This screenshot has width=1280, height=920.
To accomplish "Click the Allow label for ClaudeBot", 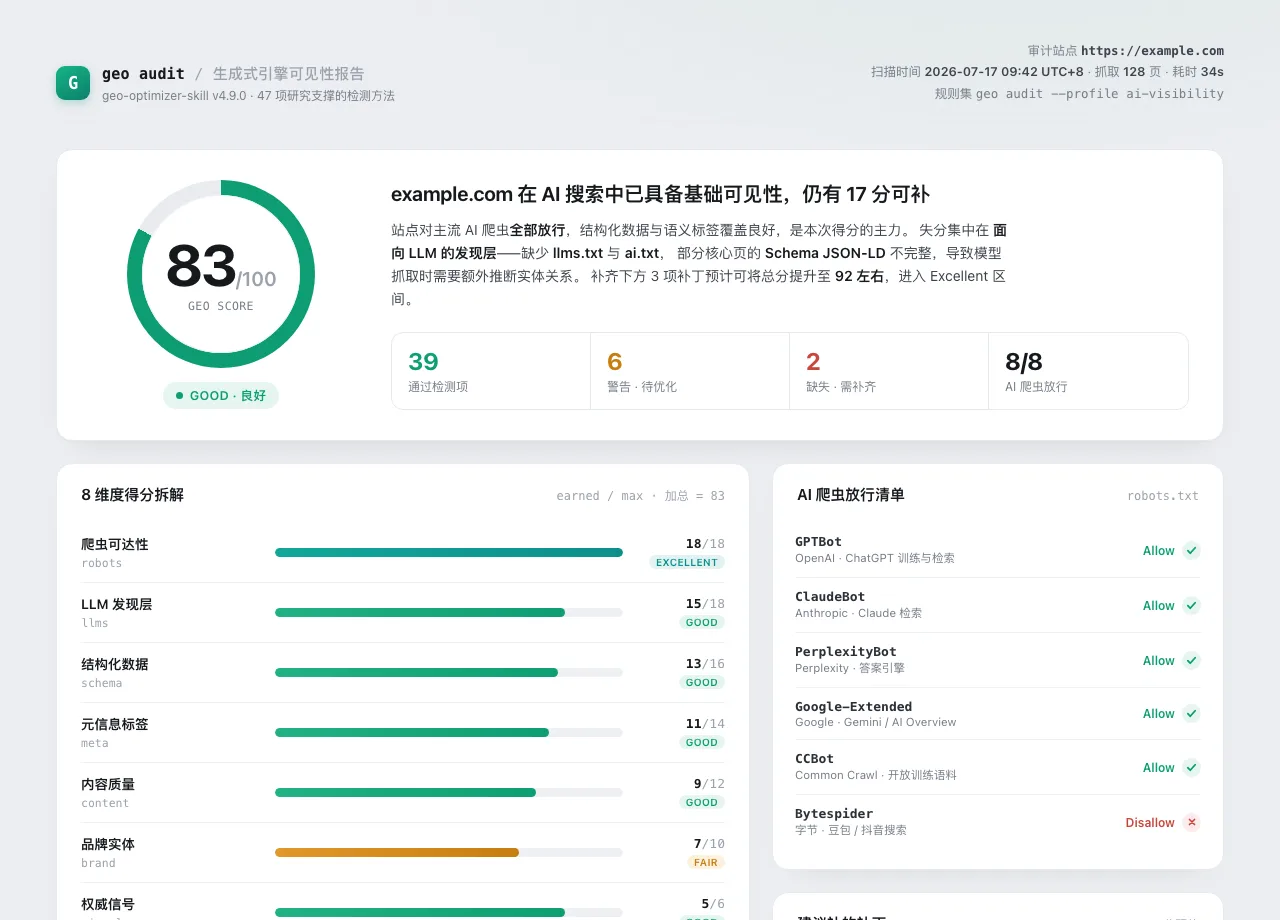I will coord(1159,605).
